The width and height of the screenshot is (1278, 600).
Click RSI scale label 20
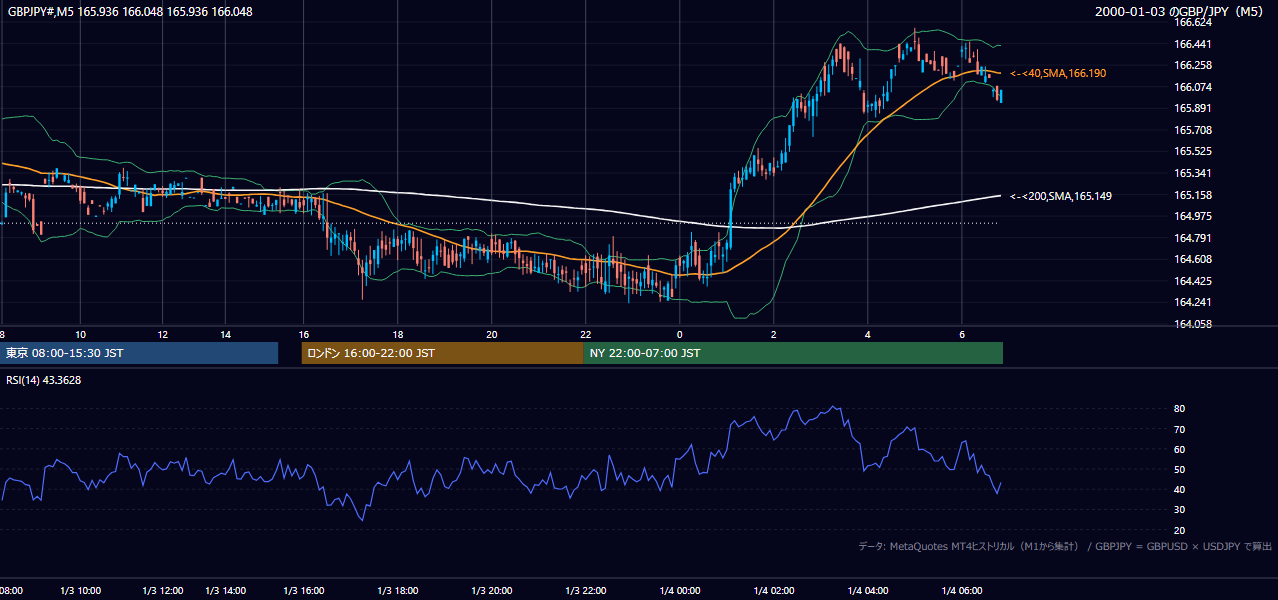1179,529
